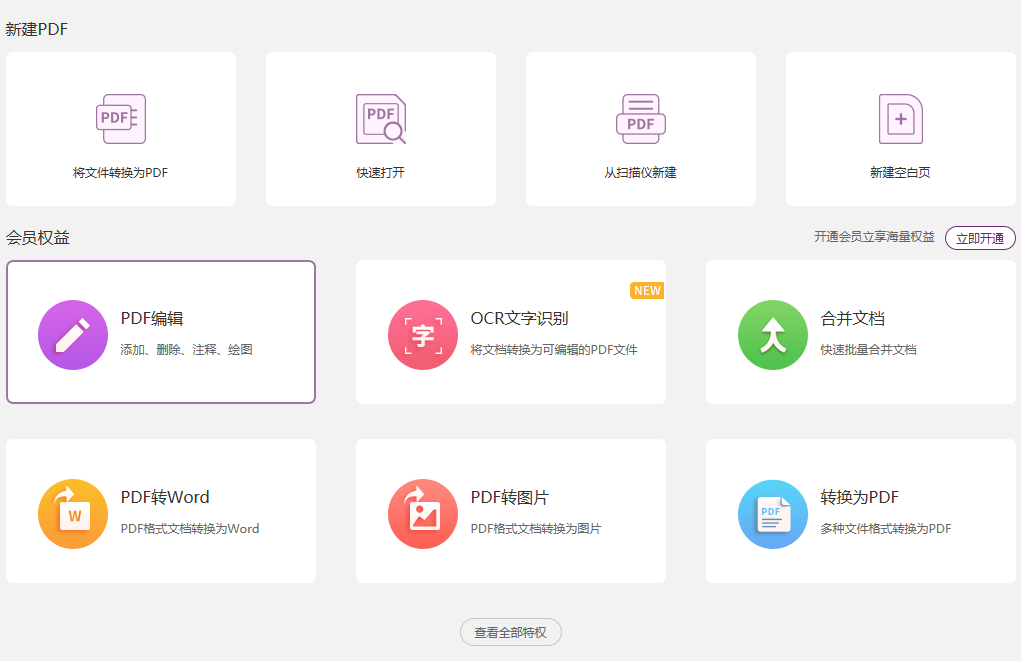Image resolution: width=1021 pixels, height=661 pixels.
Task: Select the 从扫描仪新建 scanner icon
Action: tap(640, 117)
